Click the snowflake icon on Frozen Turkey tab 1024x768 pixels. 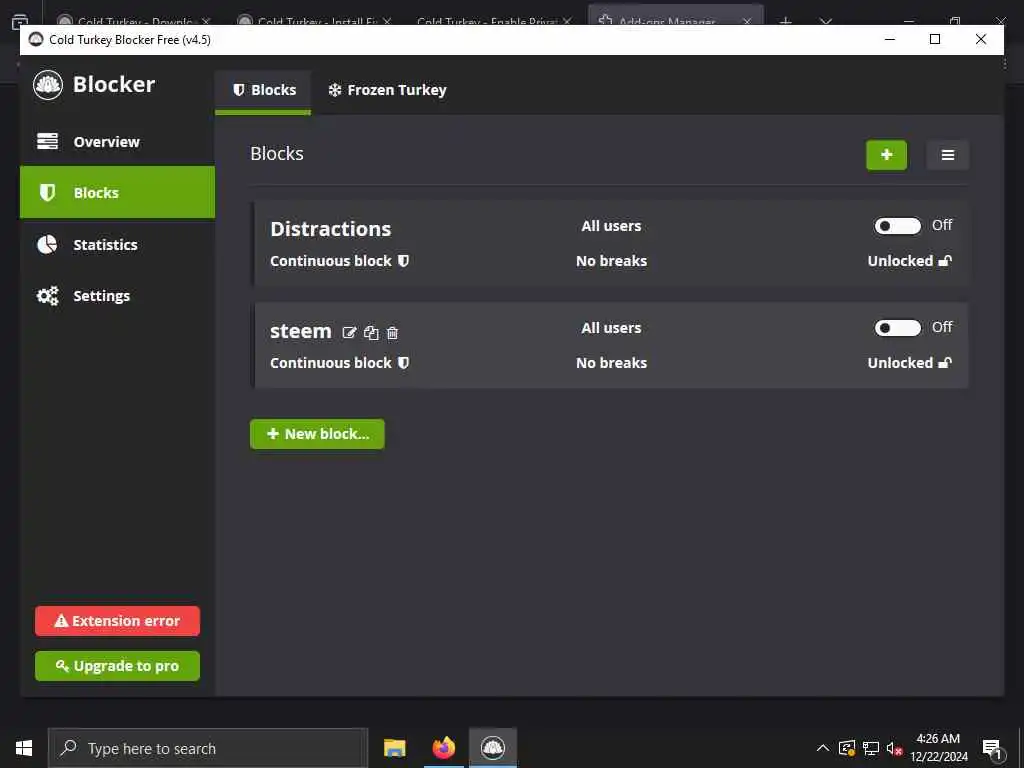click(335, 90)
